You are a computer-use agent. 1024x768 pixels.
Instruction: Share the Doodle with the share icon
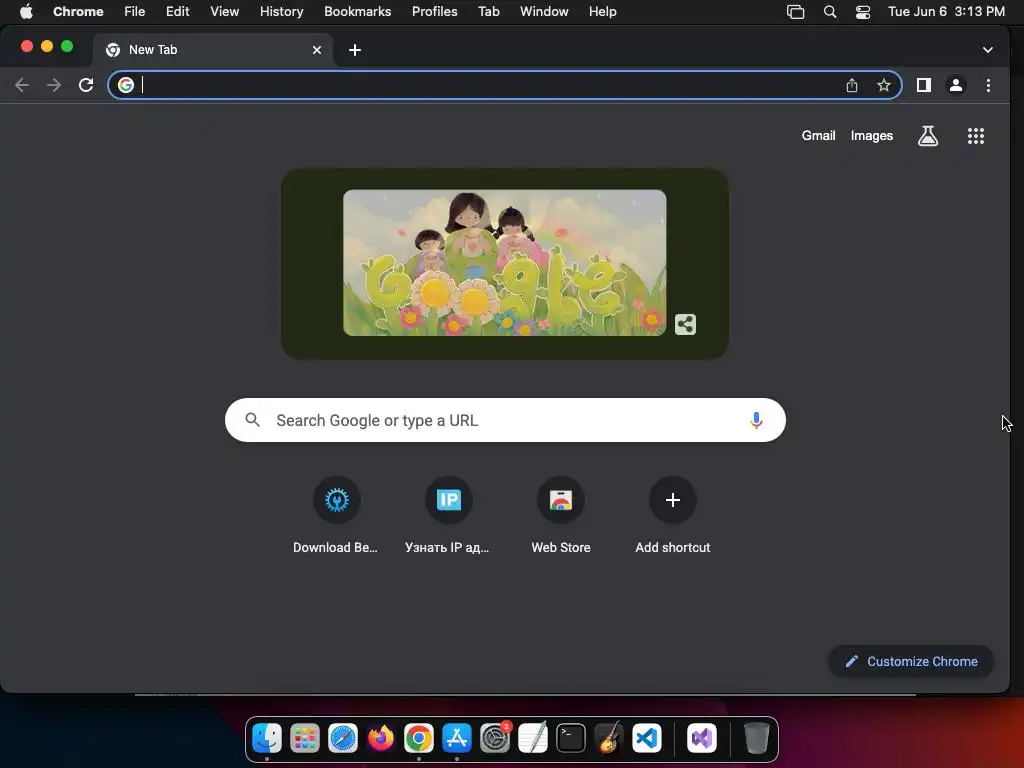(x=685, y=324)
